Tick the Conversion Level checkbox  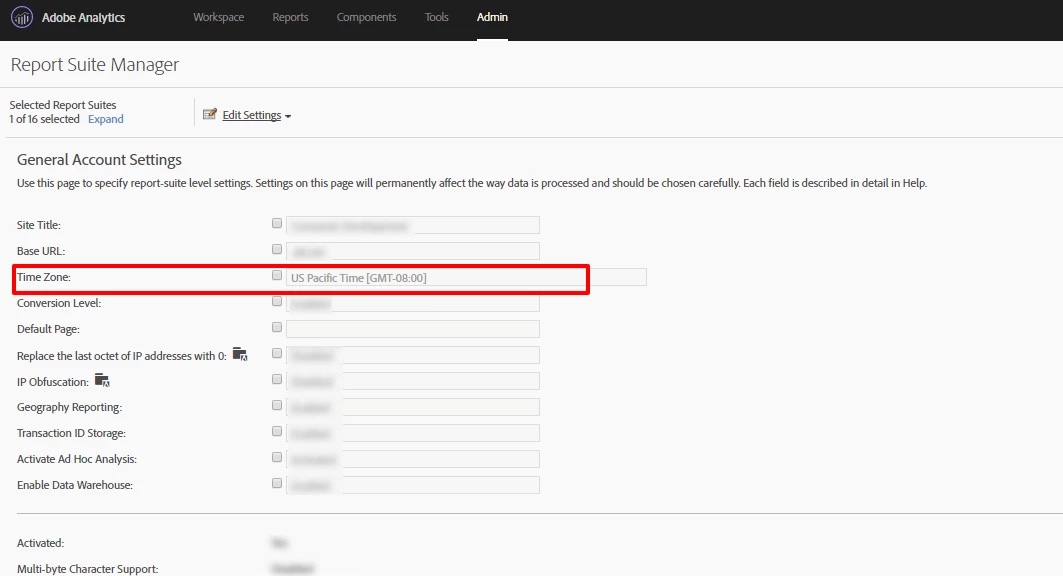click(x=277, y=301)
